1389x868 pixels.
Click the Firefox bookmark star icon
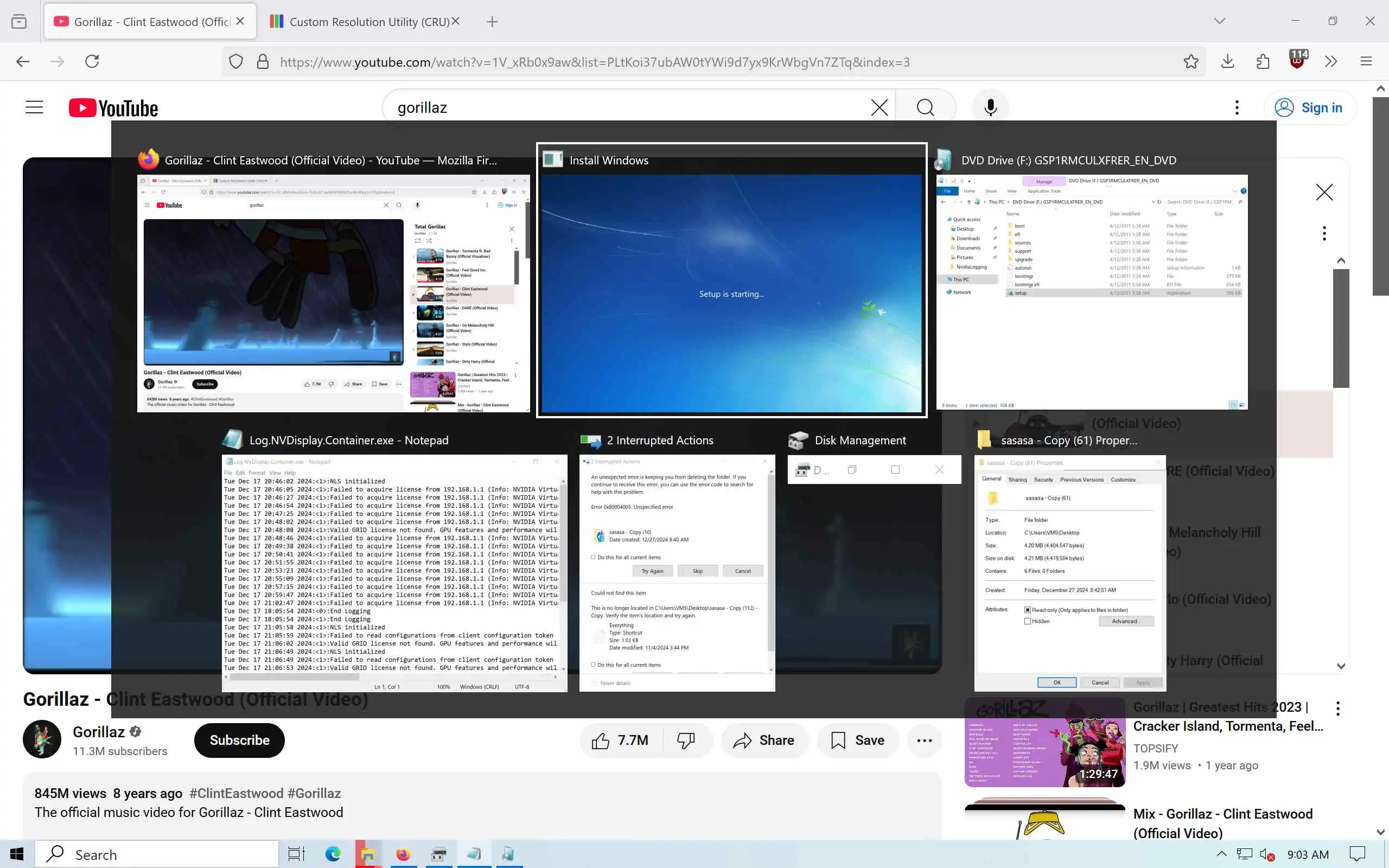[x=1190, y=61]
